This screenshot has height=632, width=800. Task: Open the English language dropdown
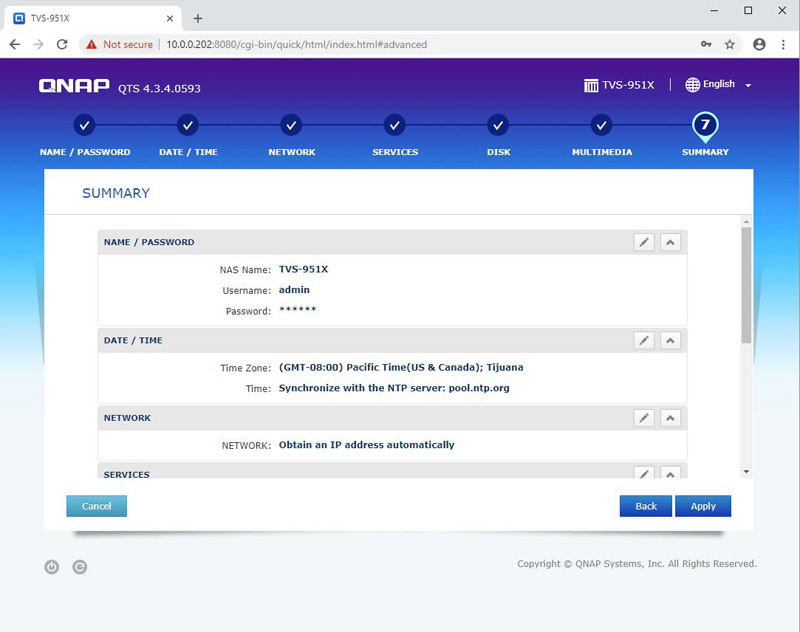point(726,84)
